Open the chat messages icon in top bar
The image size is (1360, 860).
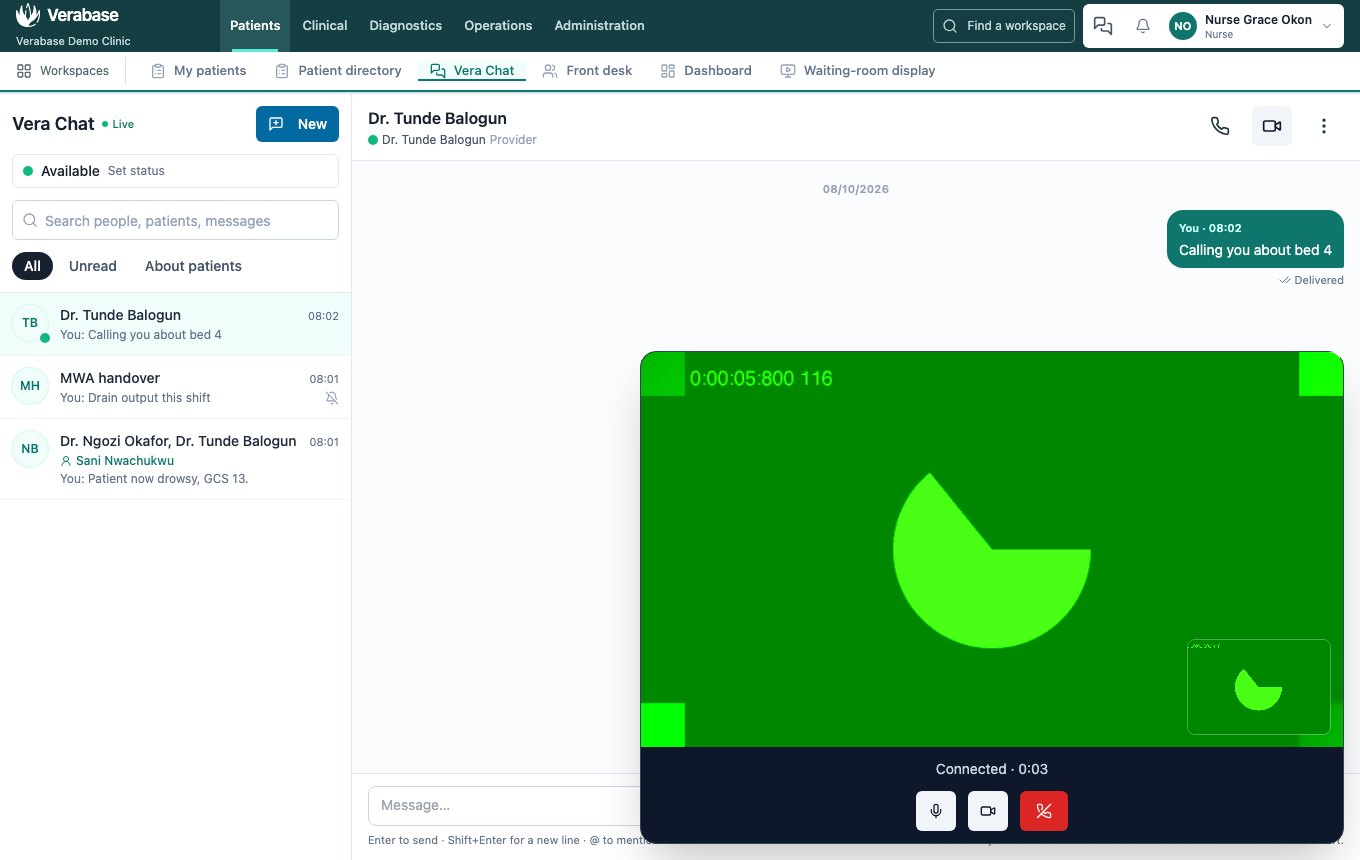click(x=1103, y=26)
